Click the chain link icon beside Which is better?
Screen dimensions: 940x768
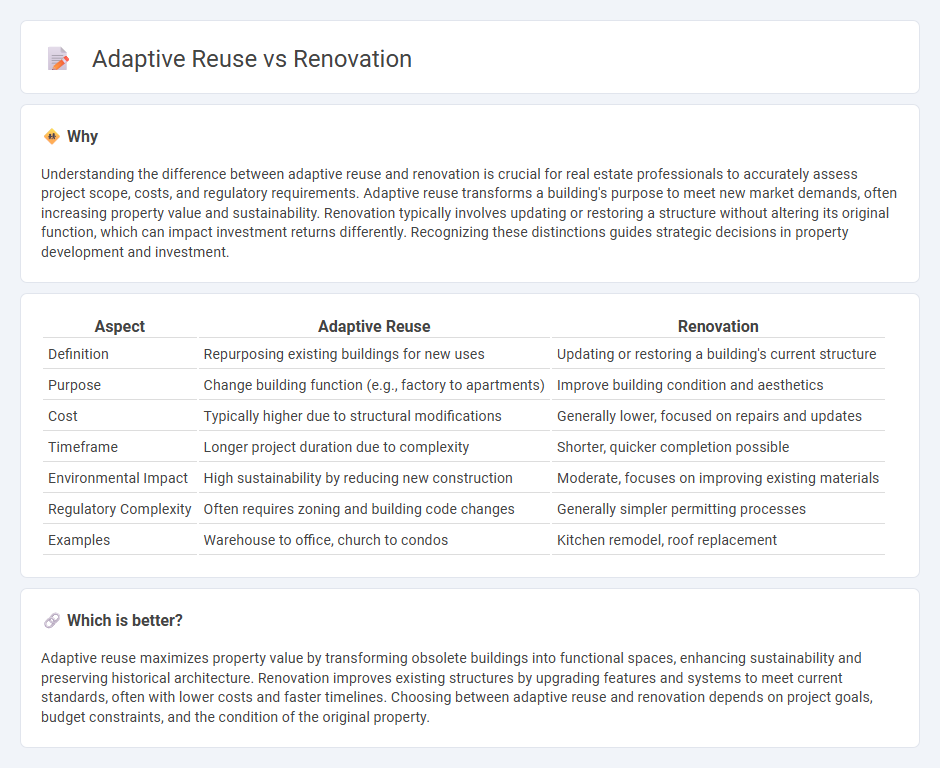[x=52, y=621]
